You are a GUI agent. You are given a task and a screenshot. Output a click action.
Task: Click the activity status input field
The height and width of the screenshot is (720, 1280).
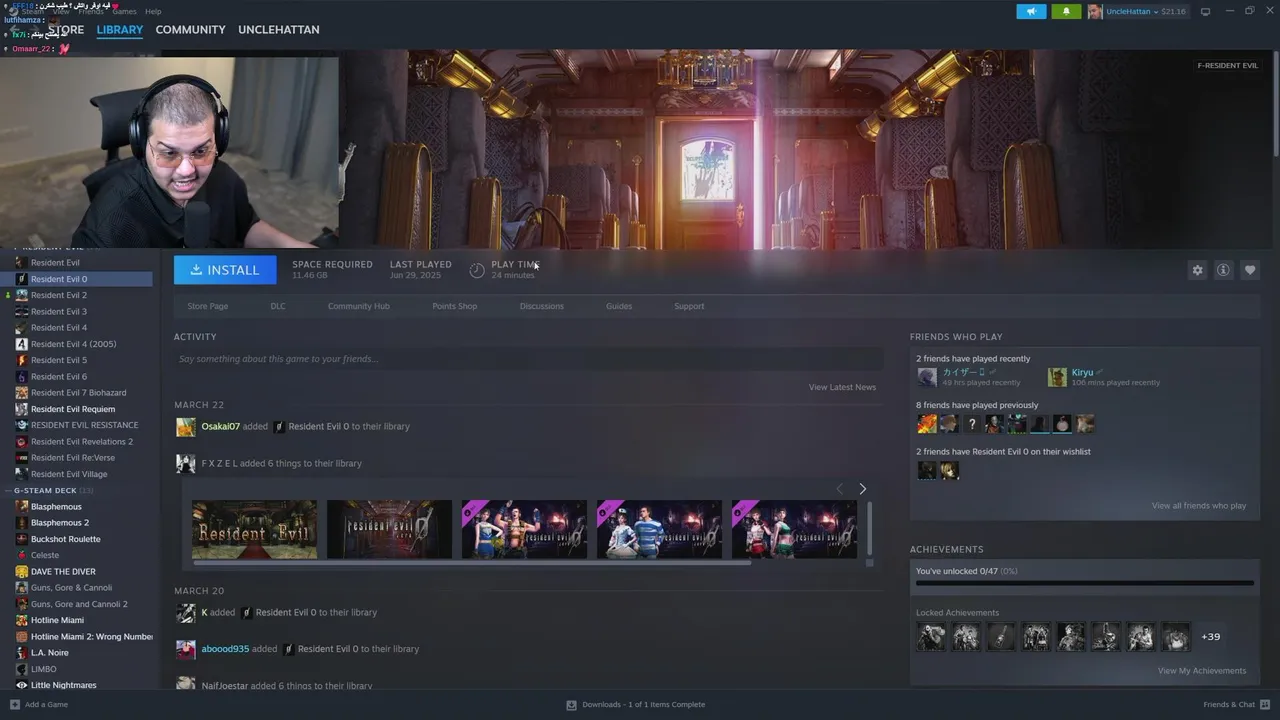pyautogui.click(x=528, y=359)
